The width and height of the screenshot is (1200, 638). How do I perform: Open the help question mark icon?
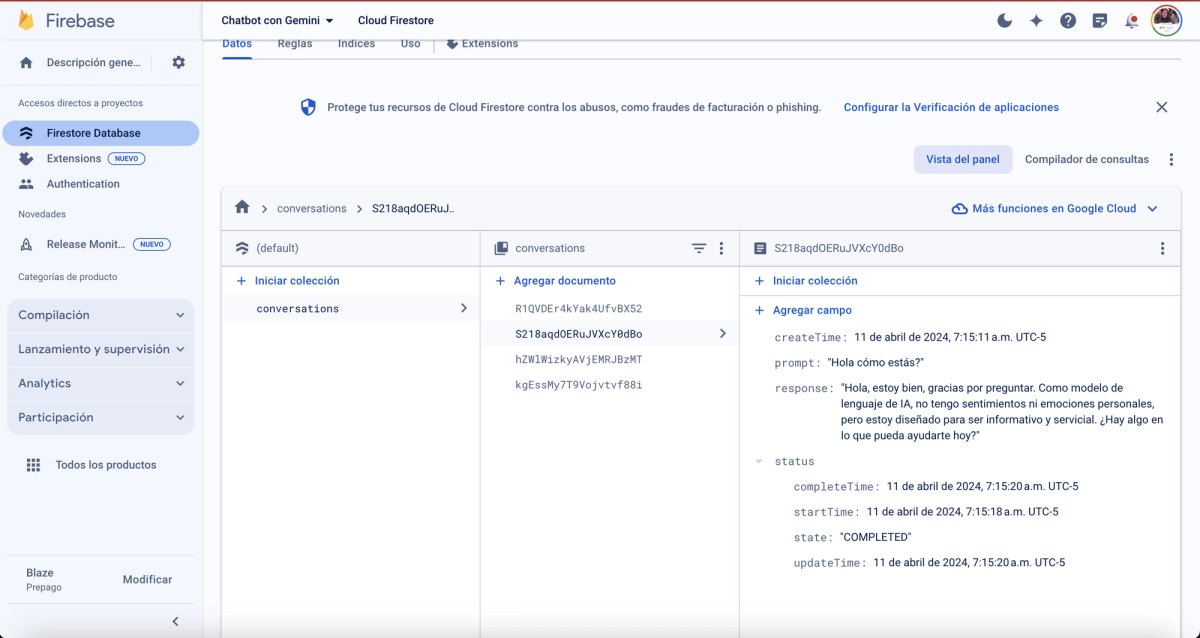coord(1068,20)
